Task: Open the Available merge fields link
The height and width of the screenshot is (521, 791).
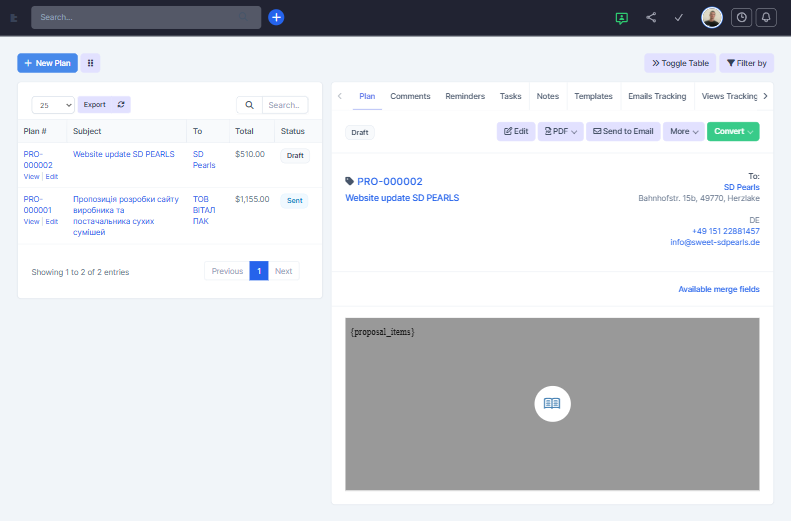Action: pos(718,289)
